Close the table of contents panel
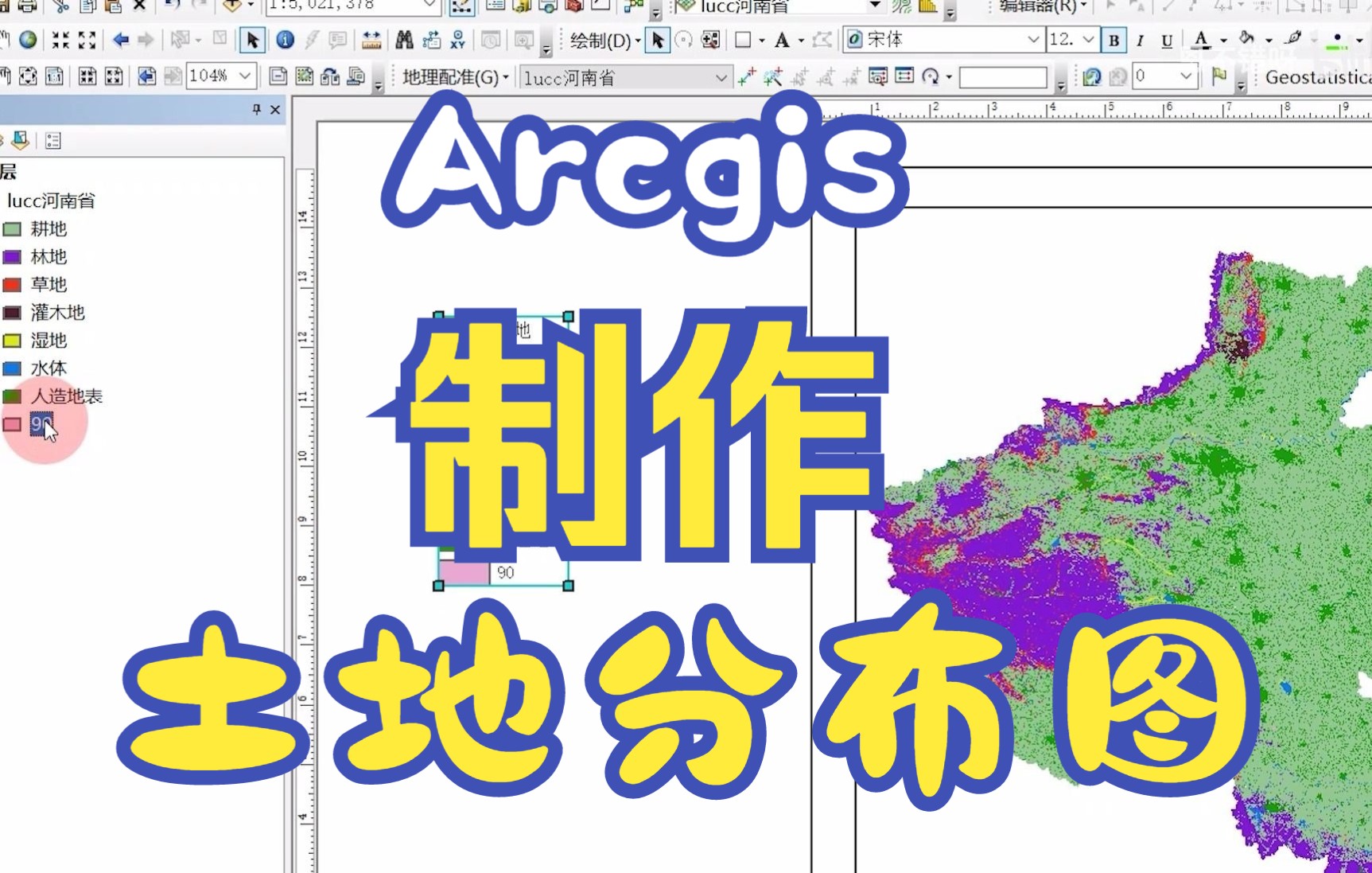 click(x=275, y=109)
